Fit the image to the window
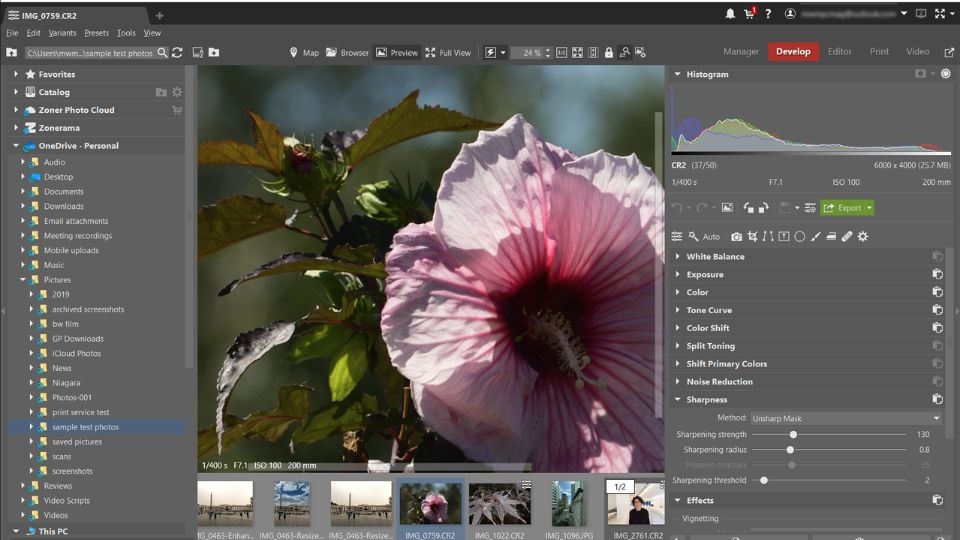 [577, 53]
